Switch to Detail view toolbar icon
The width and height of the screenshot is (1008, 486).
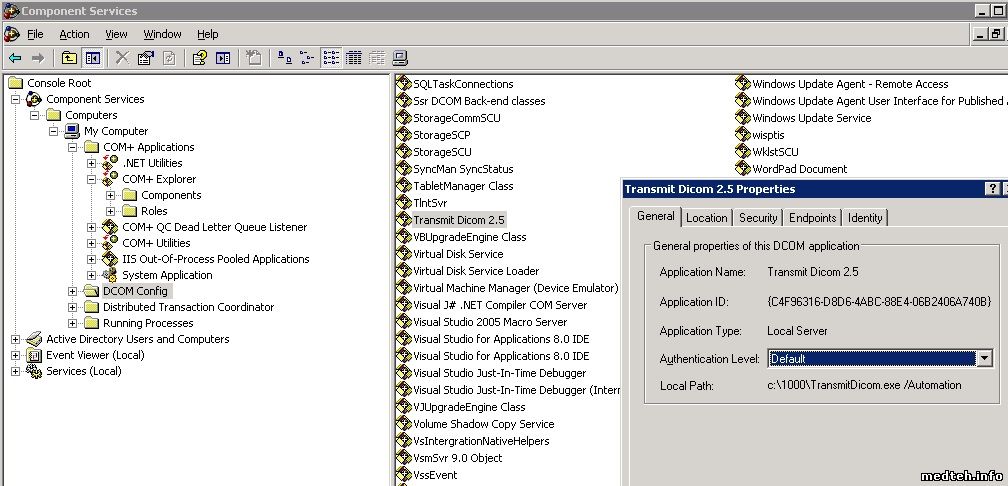pos(353,58)
